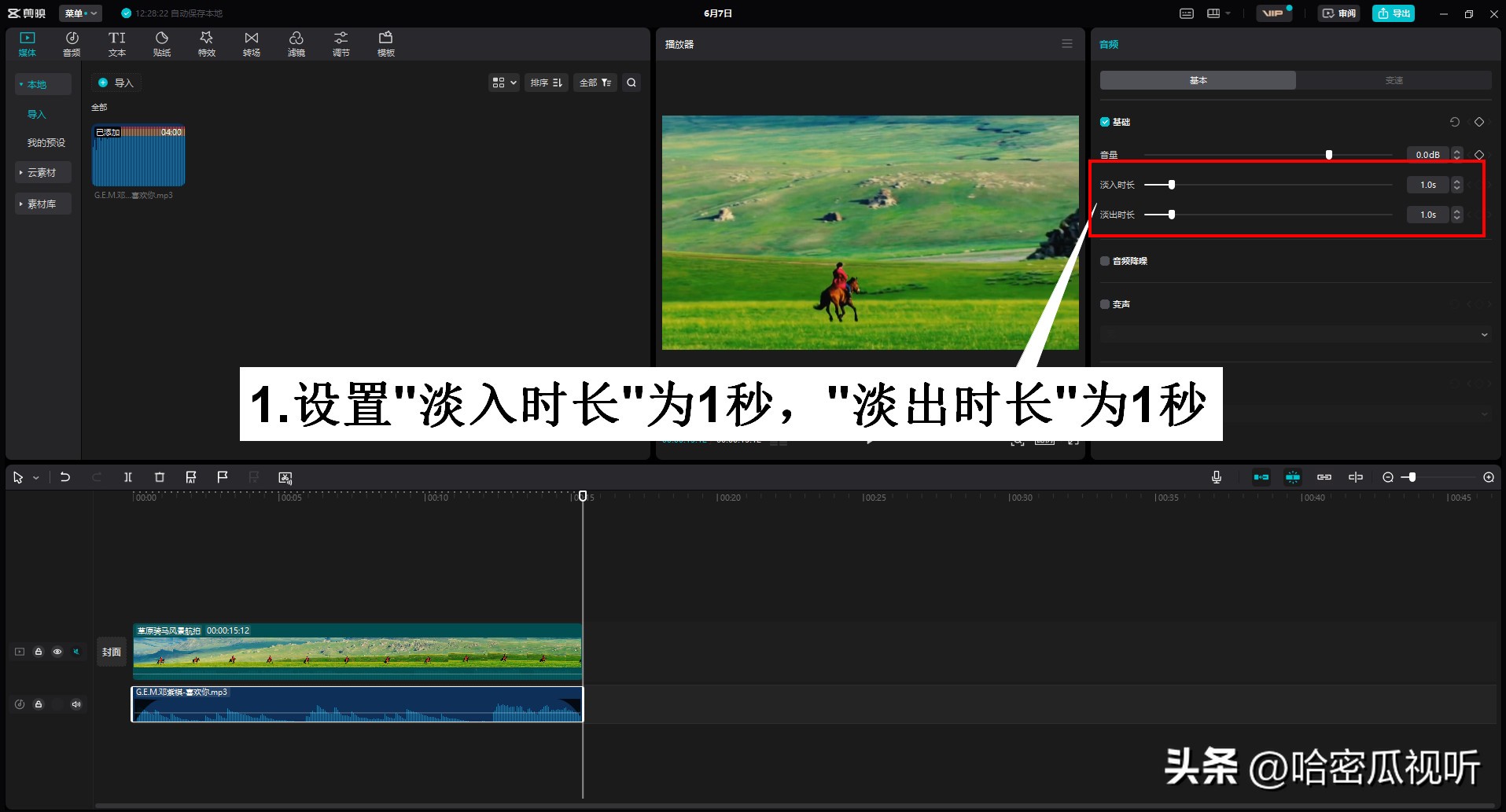
Task: Open the 贴纸 (Stickers) panel
Action: coord(161,43)
